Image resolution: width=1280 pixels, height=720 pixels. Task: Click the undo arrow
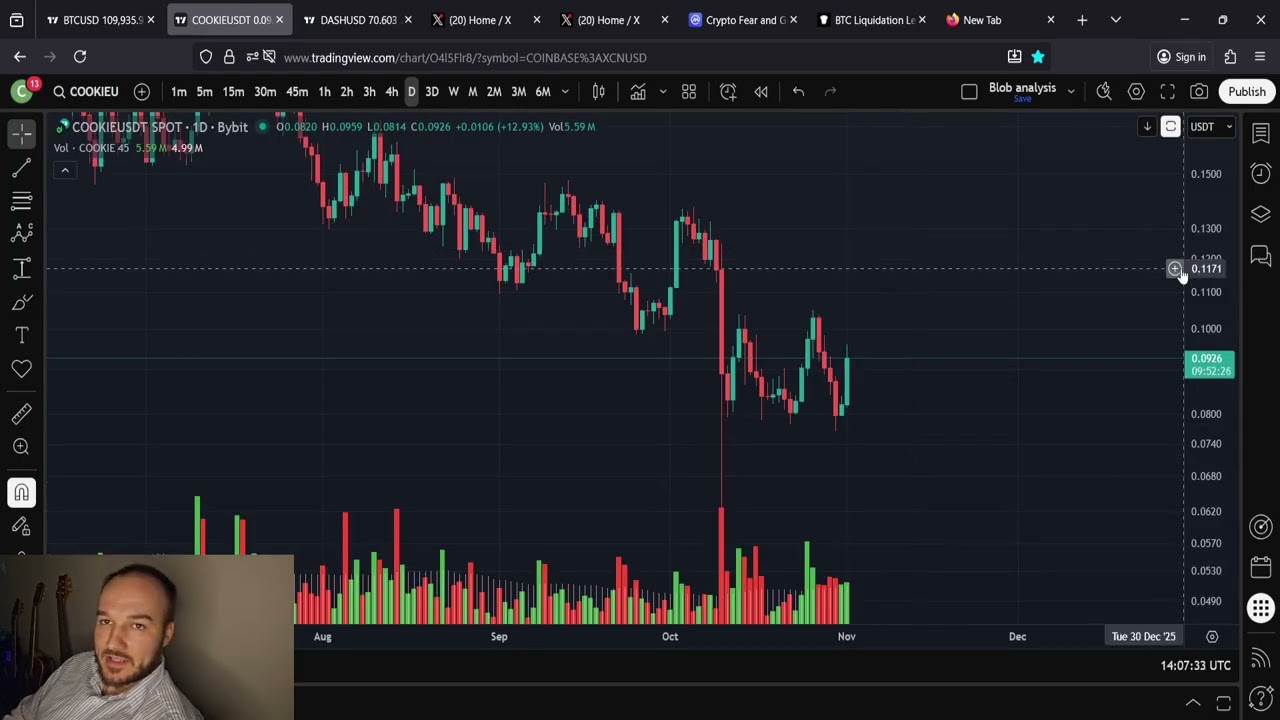pyautogui.click(x=798, y=92)
